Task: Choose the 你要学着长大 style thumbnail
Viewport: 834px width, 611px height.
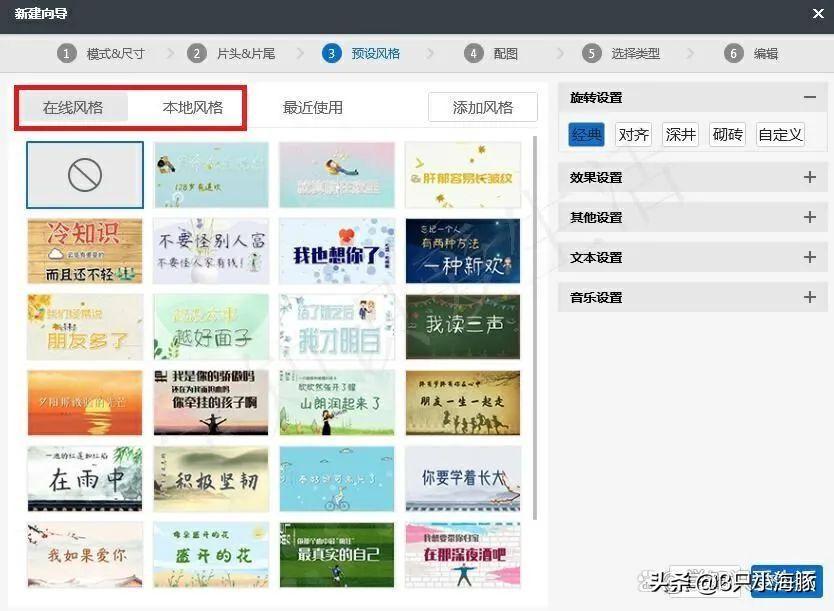Action: (x=463, y=479)
